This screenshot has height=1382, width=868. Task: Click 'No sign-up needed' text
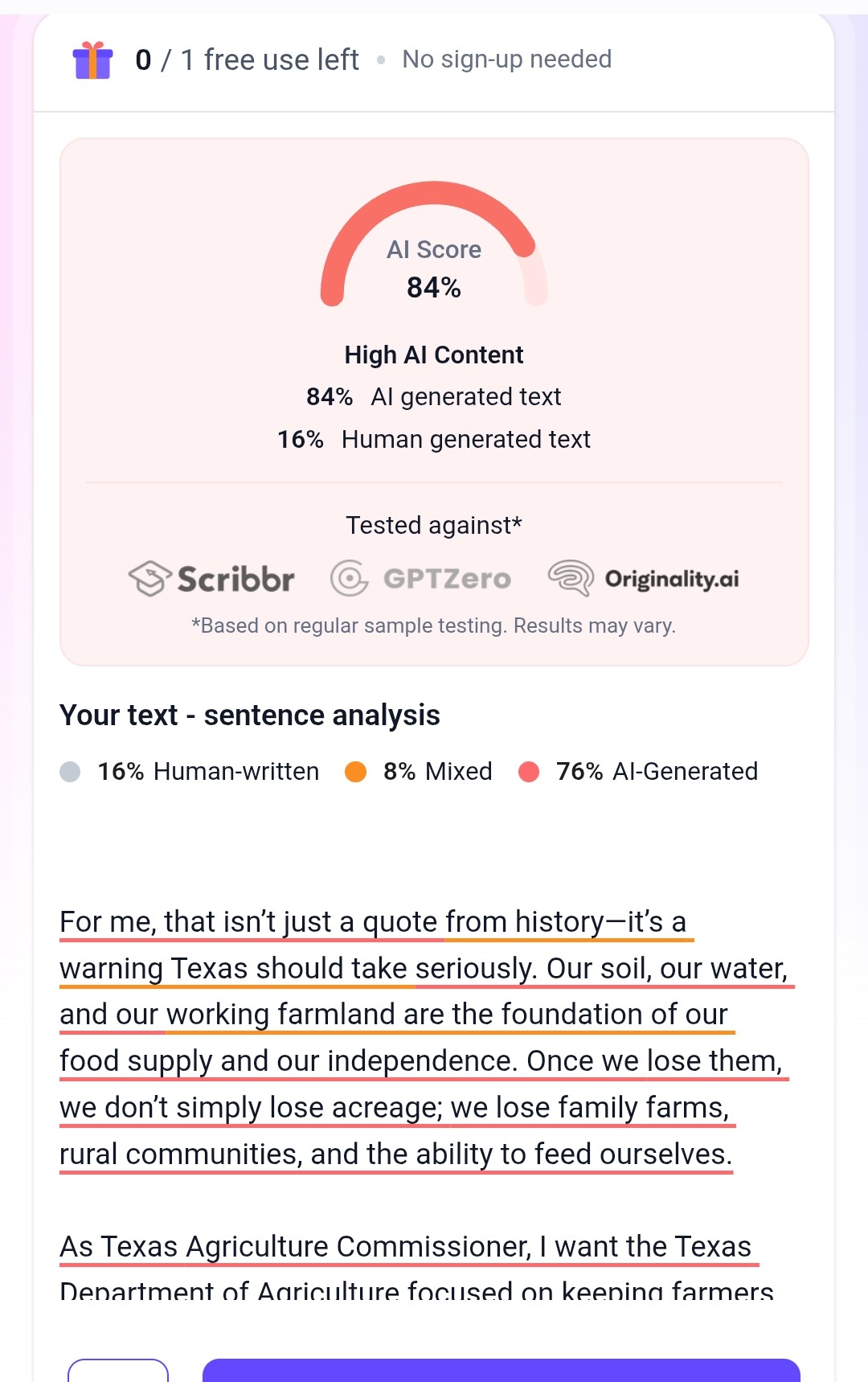click(507, 59)
